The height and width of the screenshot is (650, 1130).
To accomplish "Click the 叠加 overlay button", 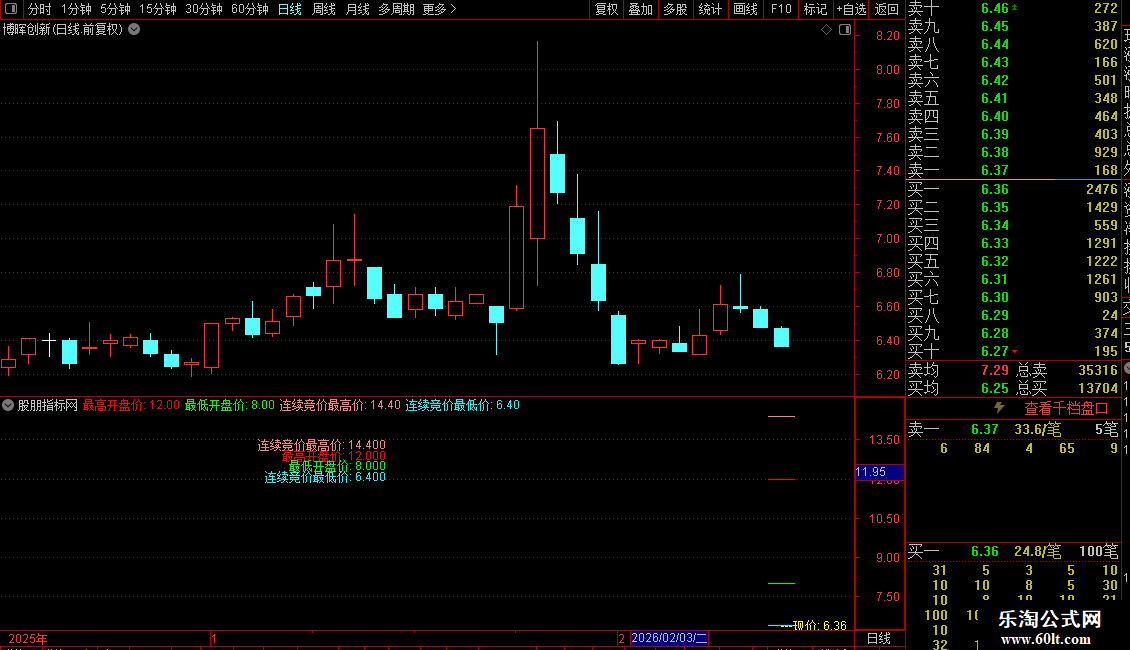I will click(x=641, y=9).
